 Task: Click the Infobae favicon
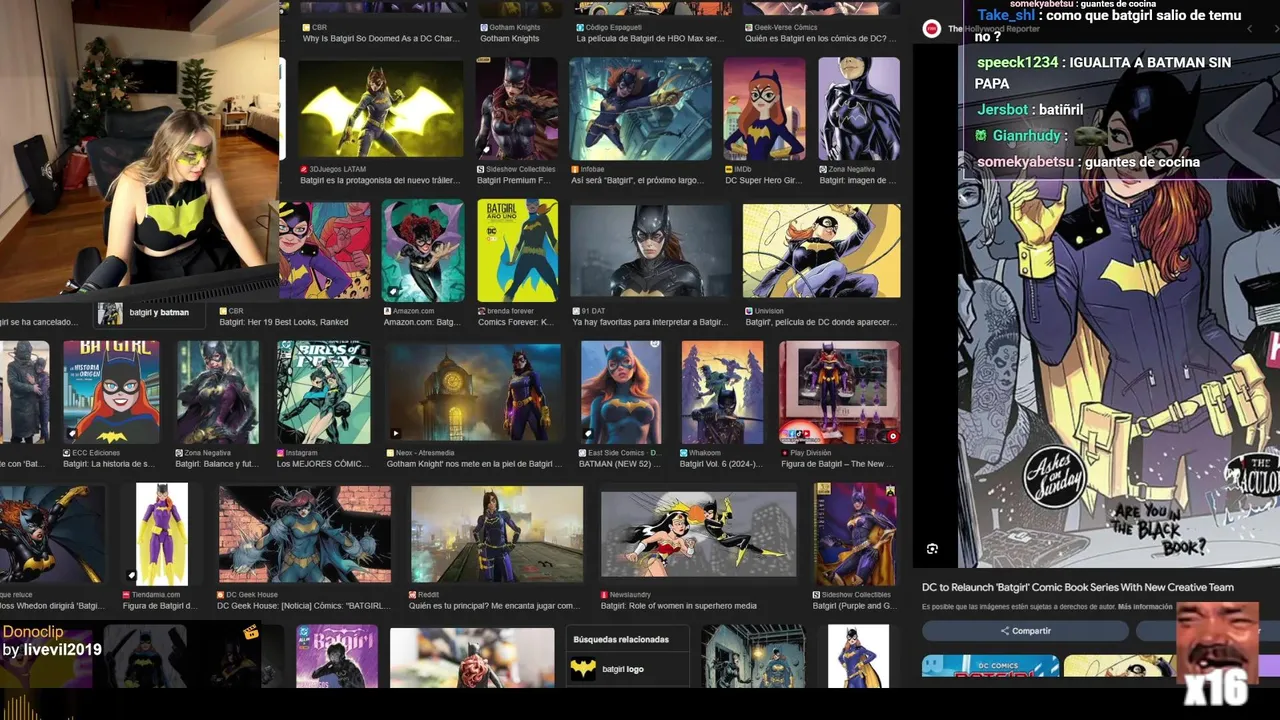[573, 169]
